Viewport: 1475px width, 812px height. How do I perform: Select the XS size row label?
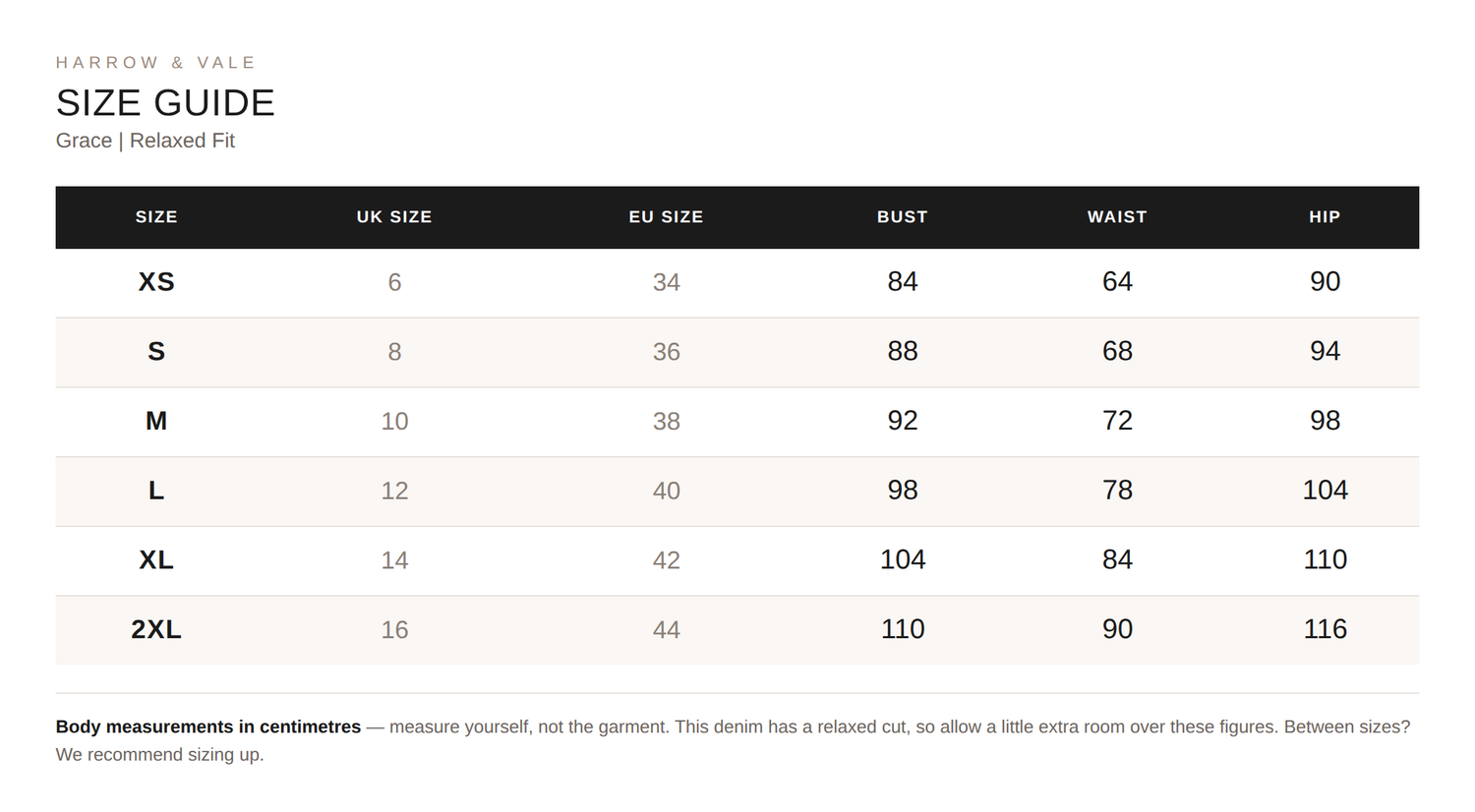point(156,282)
